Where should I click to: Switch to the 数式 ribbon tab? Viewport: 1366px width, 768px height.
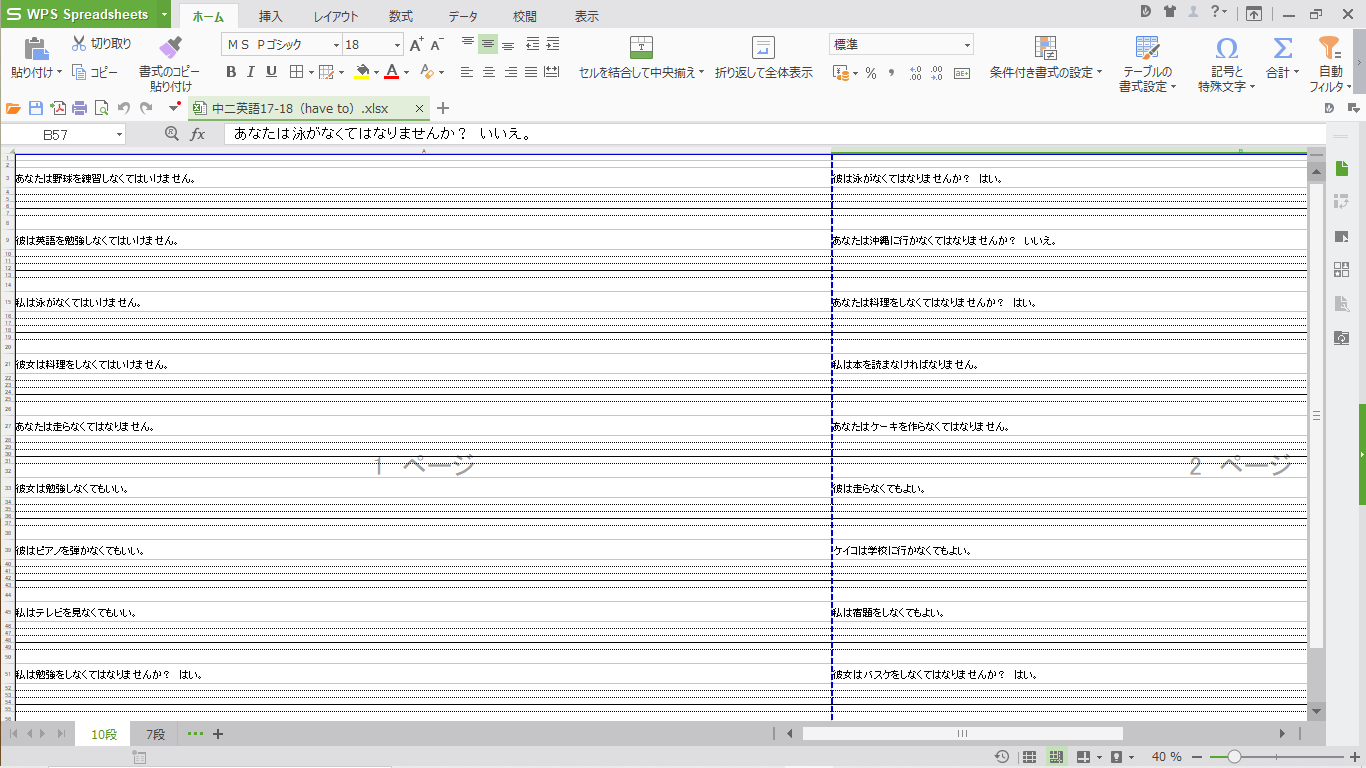point(401,17)
